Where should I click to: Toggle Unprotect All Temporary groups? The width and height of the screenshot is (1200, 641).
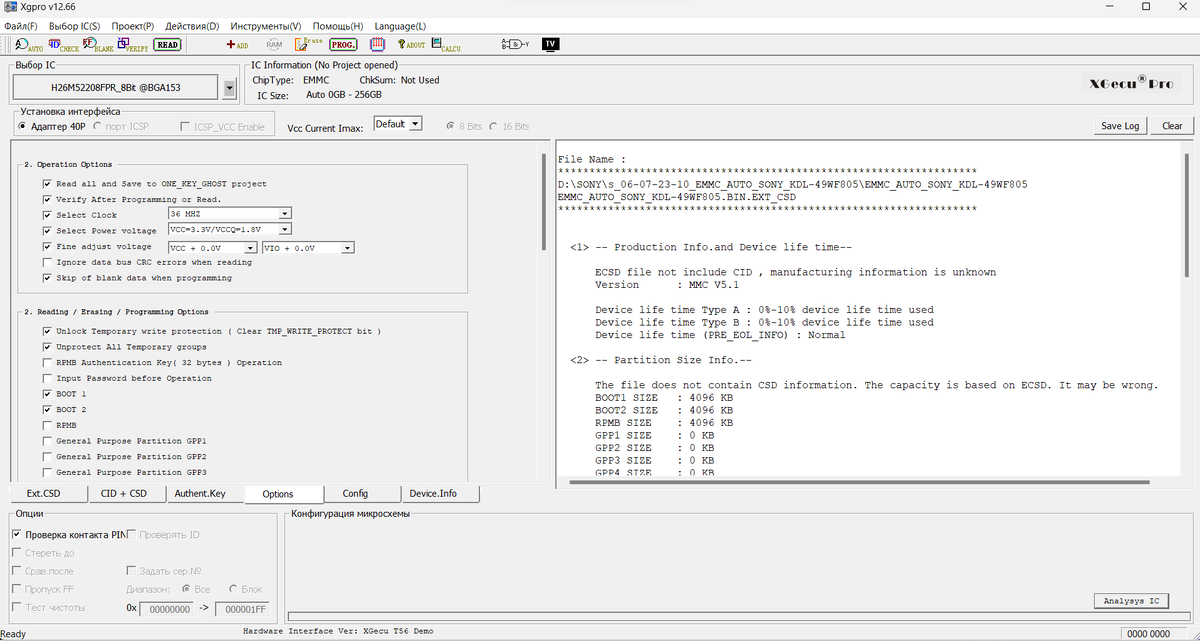[x=47, y=347]
